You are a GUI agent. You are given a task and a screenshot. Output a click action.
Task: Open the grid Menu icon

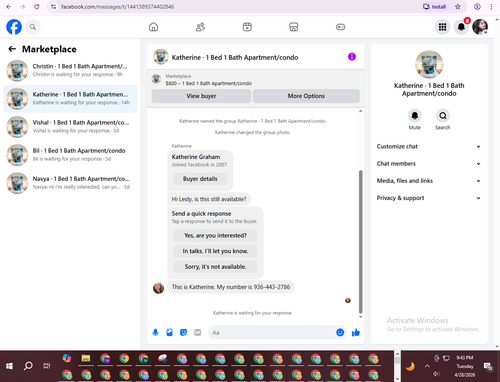[442, 27]
